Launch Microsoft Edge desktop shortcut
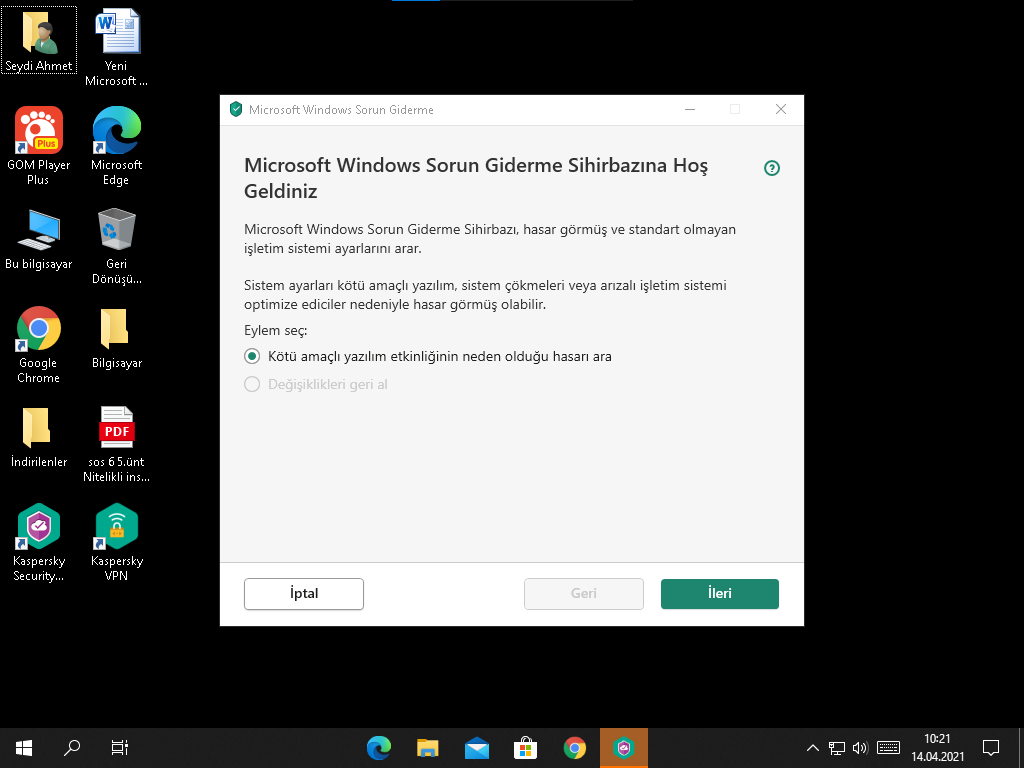Viewport: 1024px width, 768px height. click(116, 146)
